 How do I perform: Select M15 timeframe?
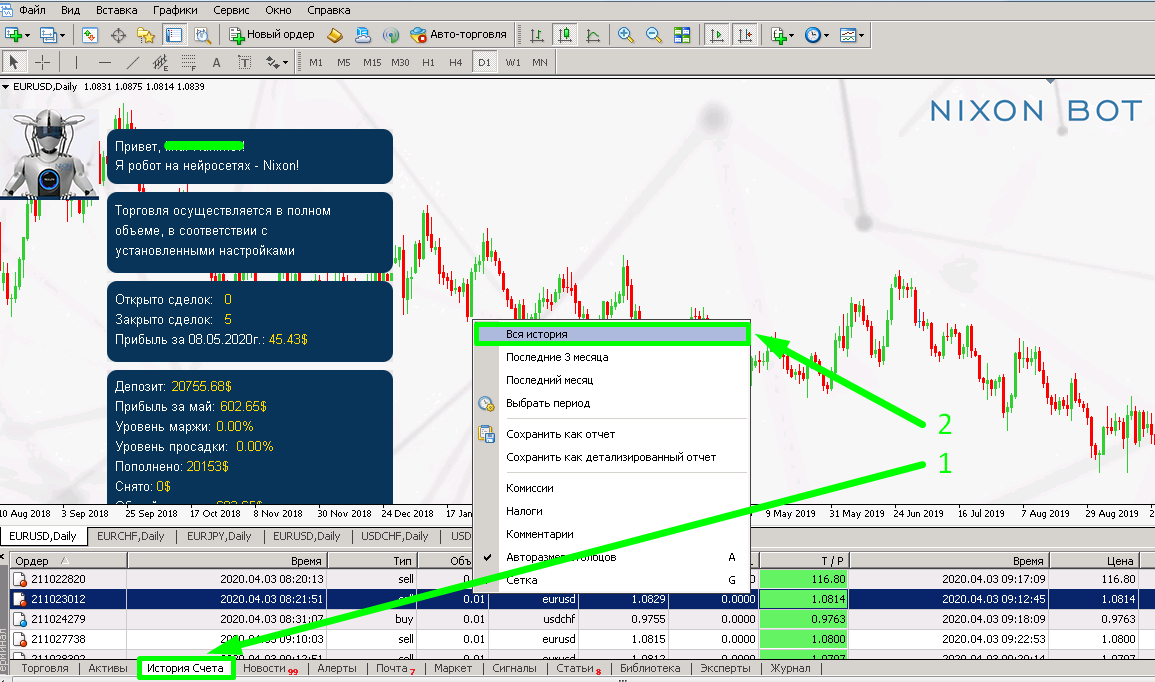372,63
